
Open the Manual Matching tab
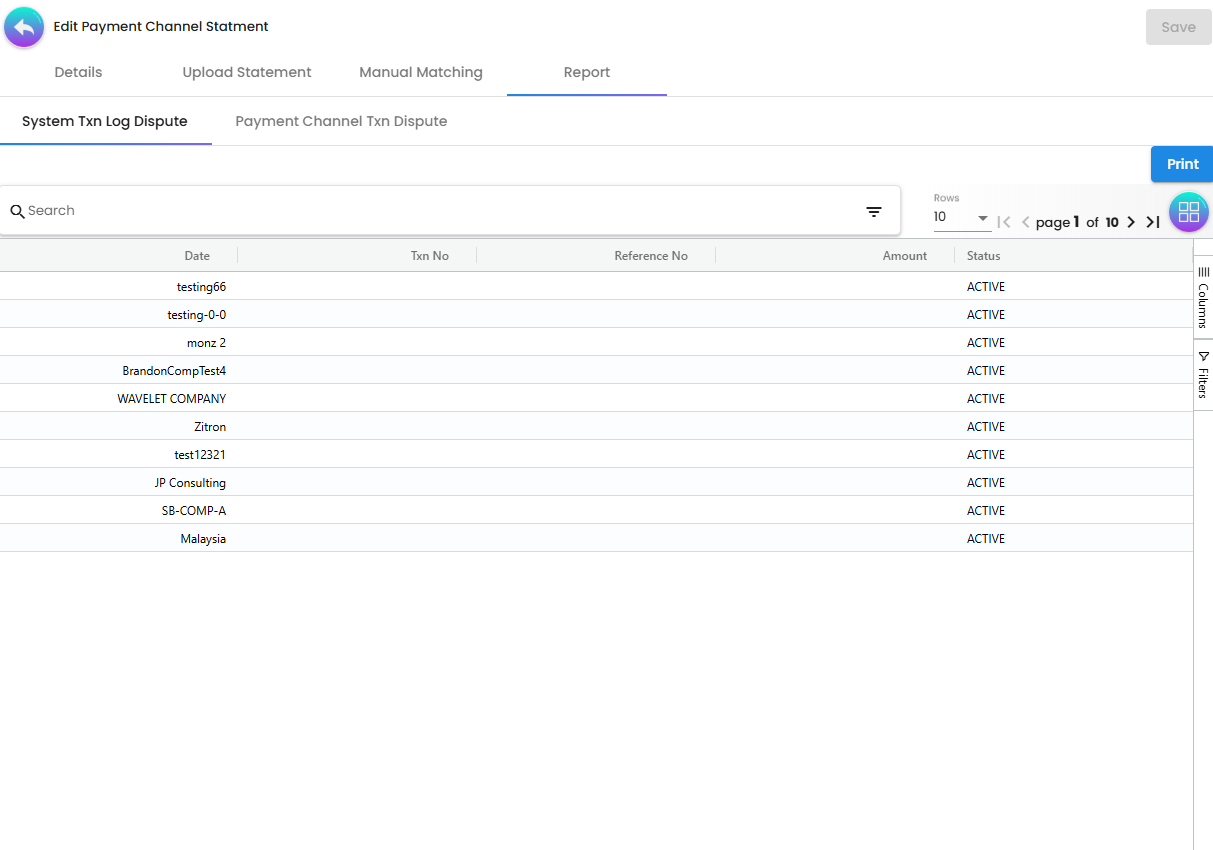[421, 72]
